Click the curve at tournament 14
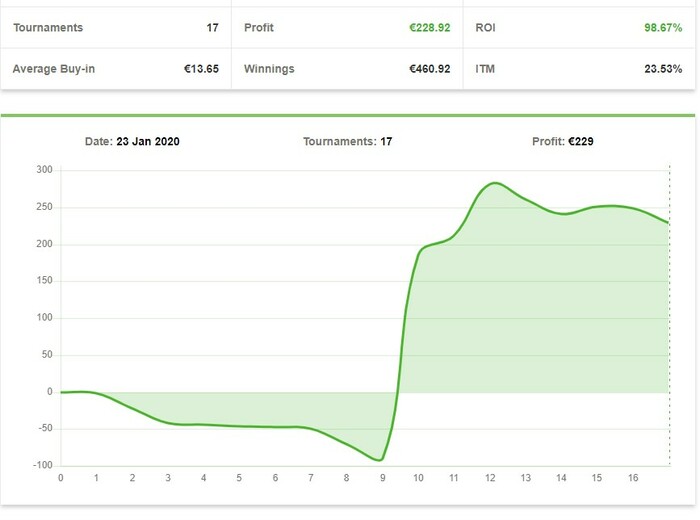The height and width of the screenshot is (520, 700). pyautogui.click(x=562, y=214)
